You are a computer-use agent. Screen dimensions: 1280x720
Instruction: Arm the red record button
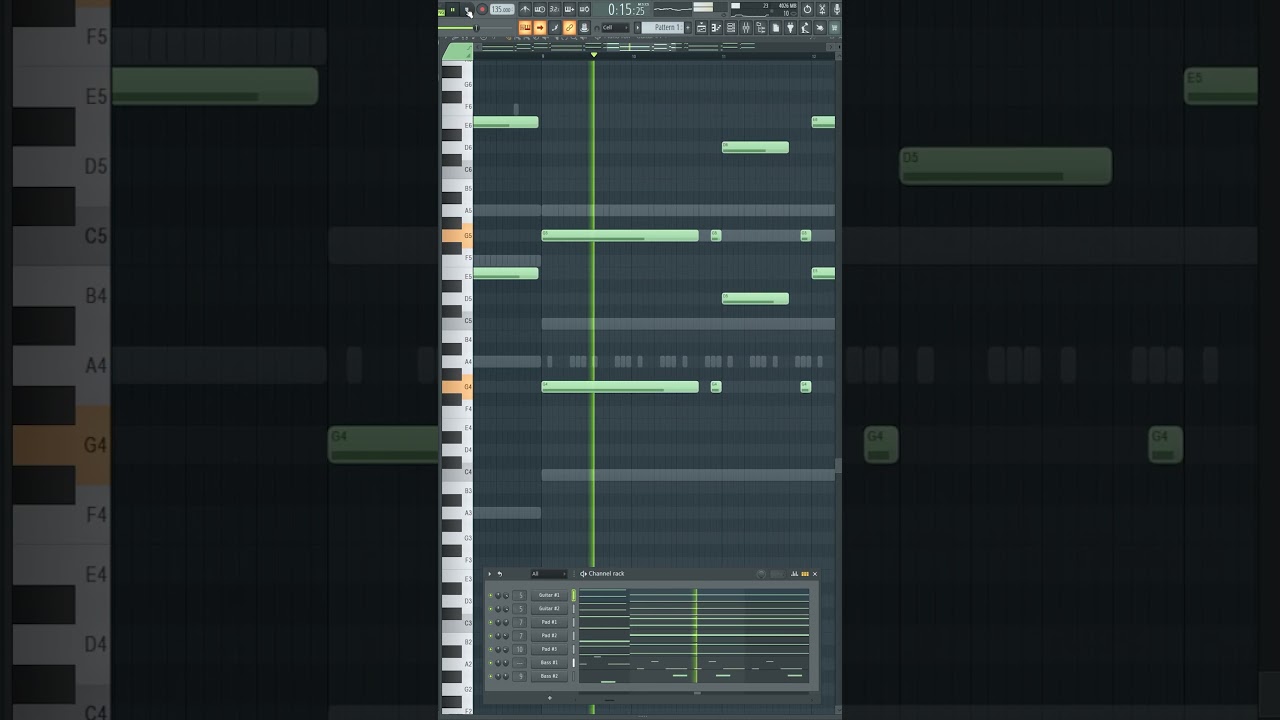click(x=482, y=9)
